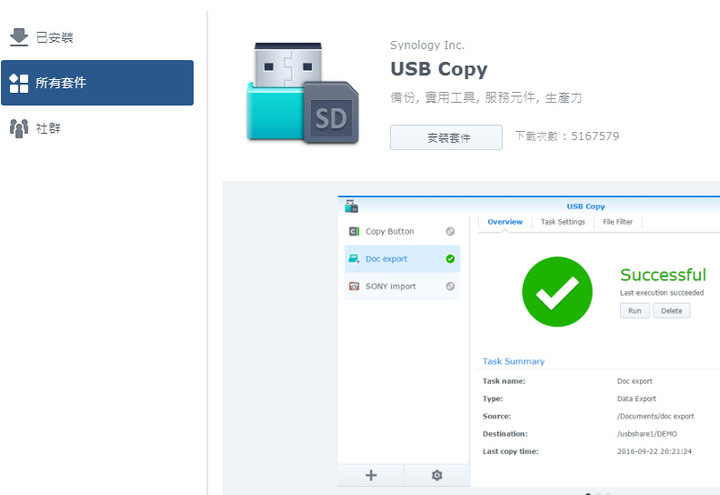The image size is (720, 495).
Task: Click the community people icon
Action: click(x=19, y=128)
